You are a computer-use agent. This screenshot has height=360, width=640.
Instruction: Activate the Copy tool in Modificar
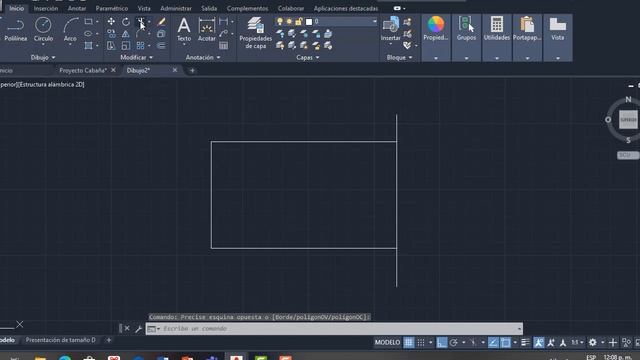pos(111,33)
